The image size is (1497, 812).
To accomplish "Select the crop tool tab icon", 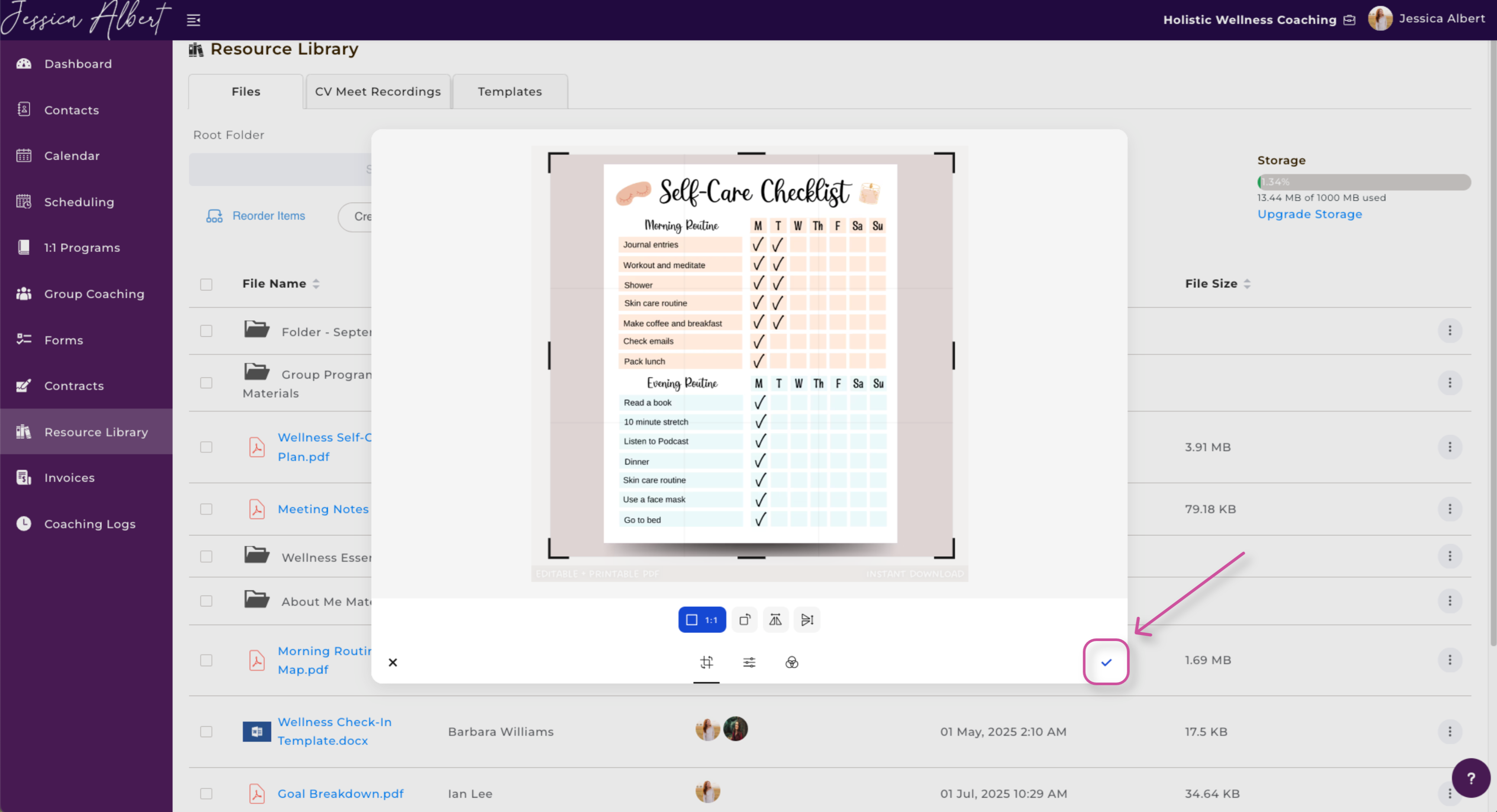I will click(x=706, y=662).
